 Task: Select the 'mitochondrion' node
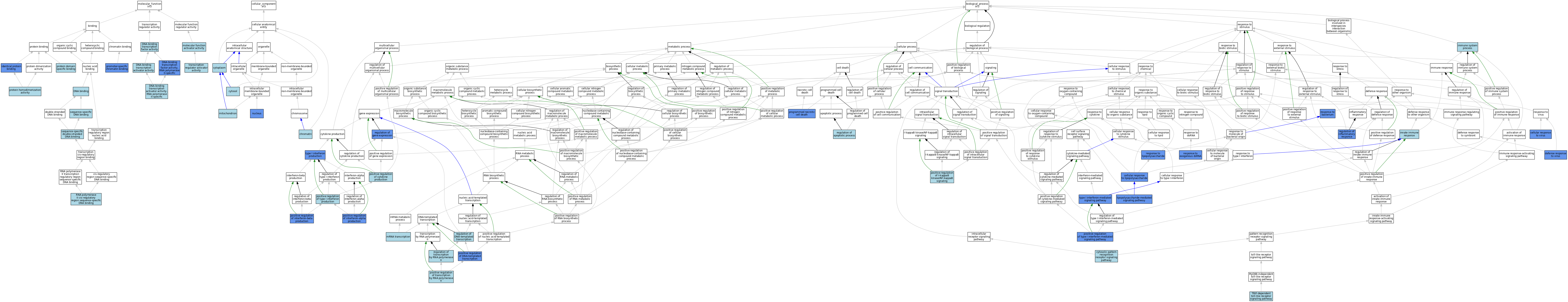(228, 114)
